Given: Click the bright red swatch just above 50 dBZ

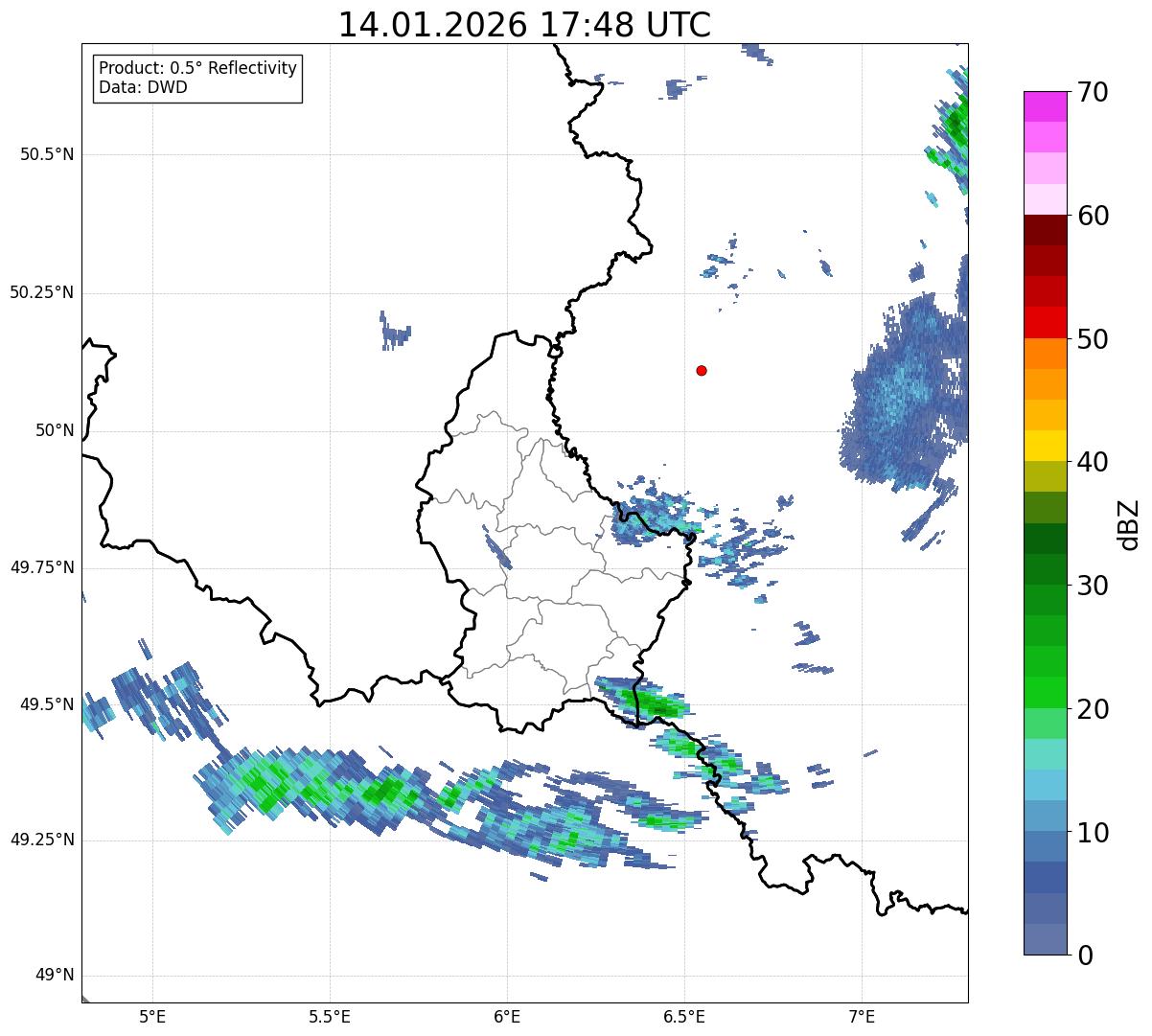Looking at the screenshot, I should [x=1045, y=323].
